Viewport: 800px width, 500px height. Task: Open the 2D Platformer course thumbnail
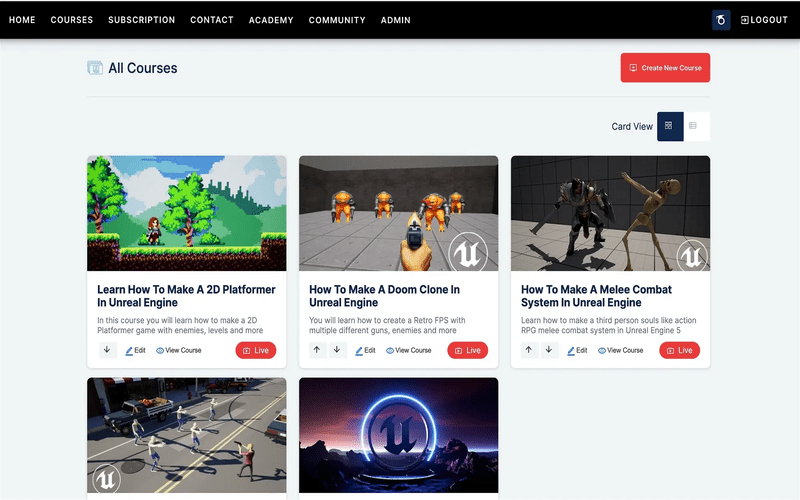(186, 213)
